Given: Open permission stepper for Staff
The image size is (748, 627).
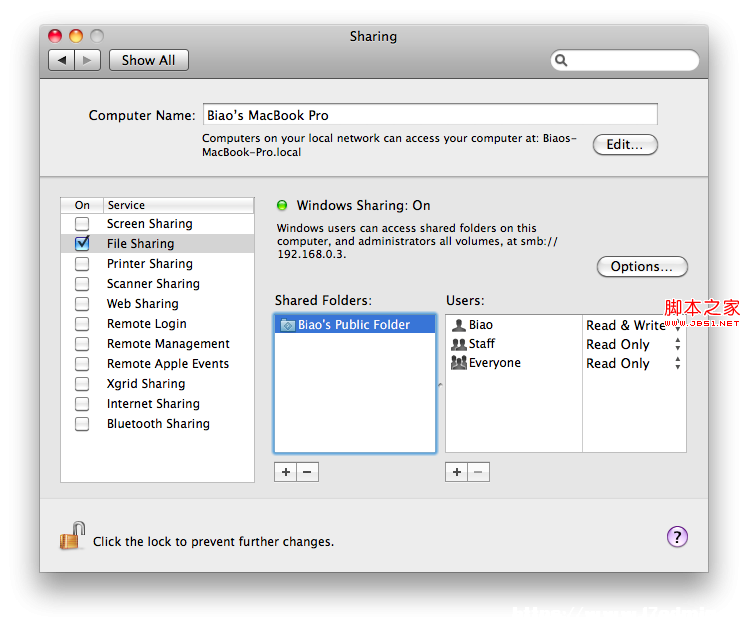Looking at the screenshot, I should (677, 344).
